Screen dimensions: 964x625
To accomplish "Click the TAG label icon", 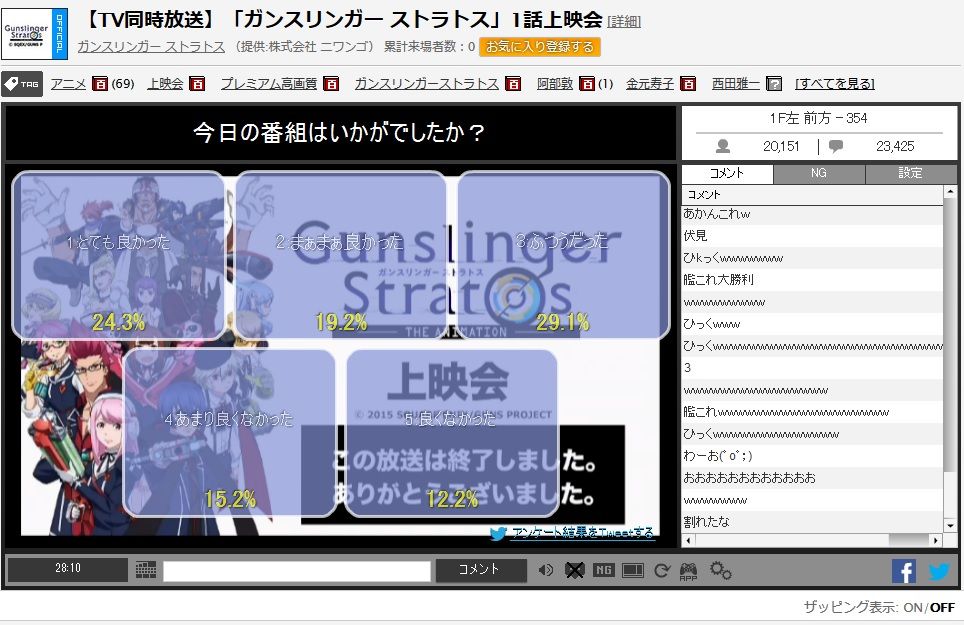I will click(22, 84).
